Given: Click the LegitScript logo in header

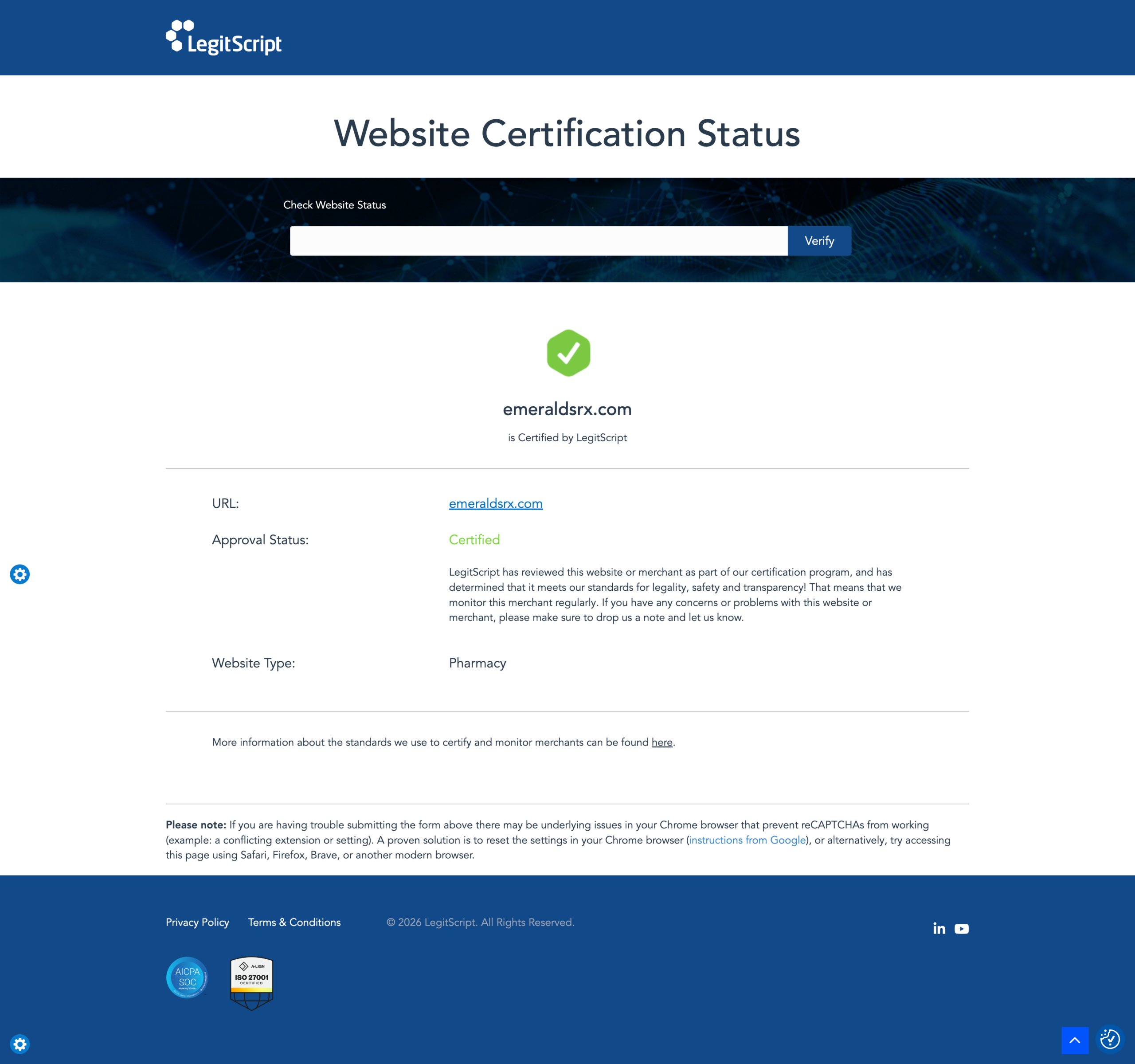Looking at the screenshot, I should pos(223,38).
